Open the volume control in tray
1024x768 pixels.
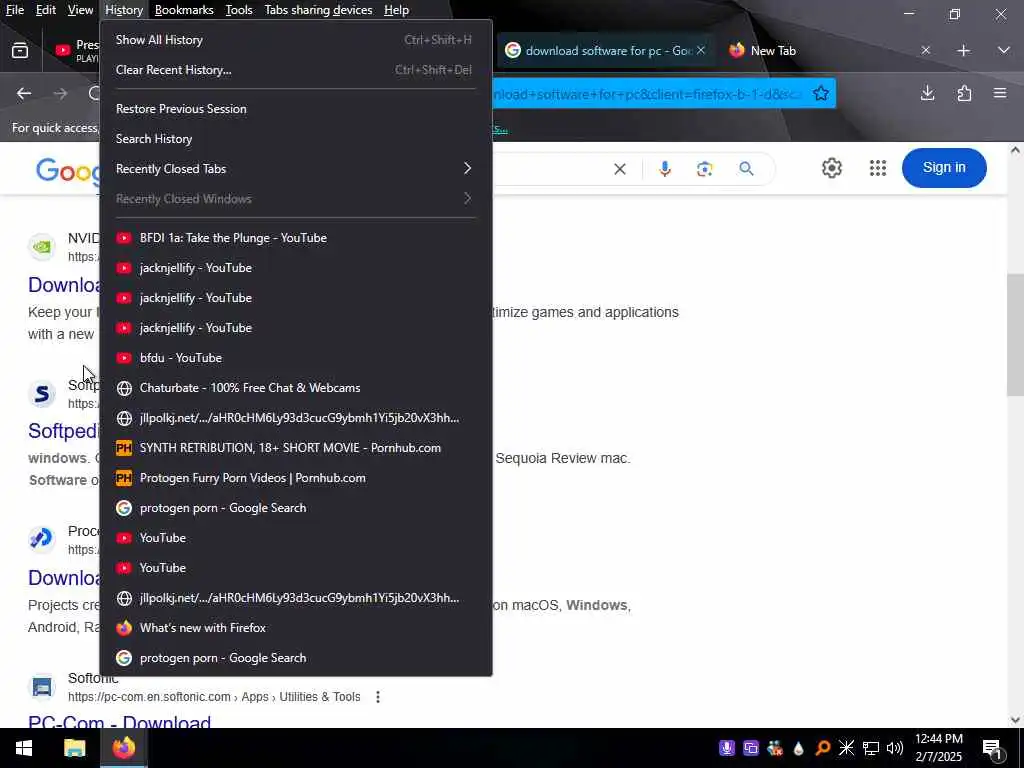click(895, 748)
